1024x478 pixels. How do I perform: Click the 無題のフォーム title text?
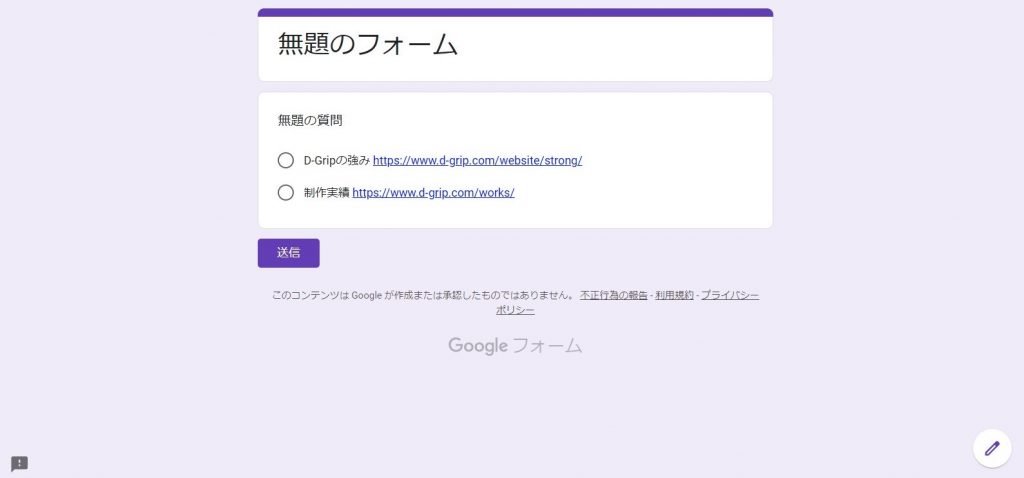coord(368,44)
